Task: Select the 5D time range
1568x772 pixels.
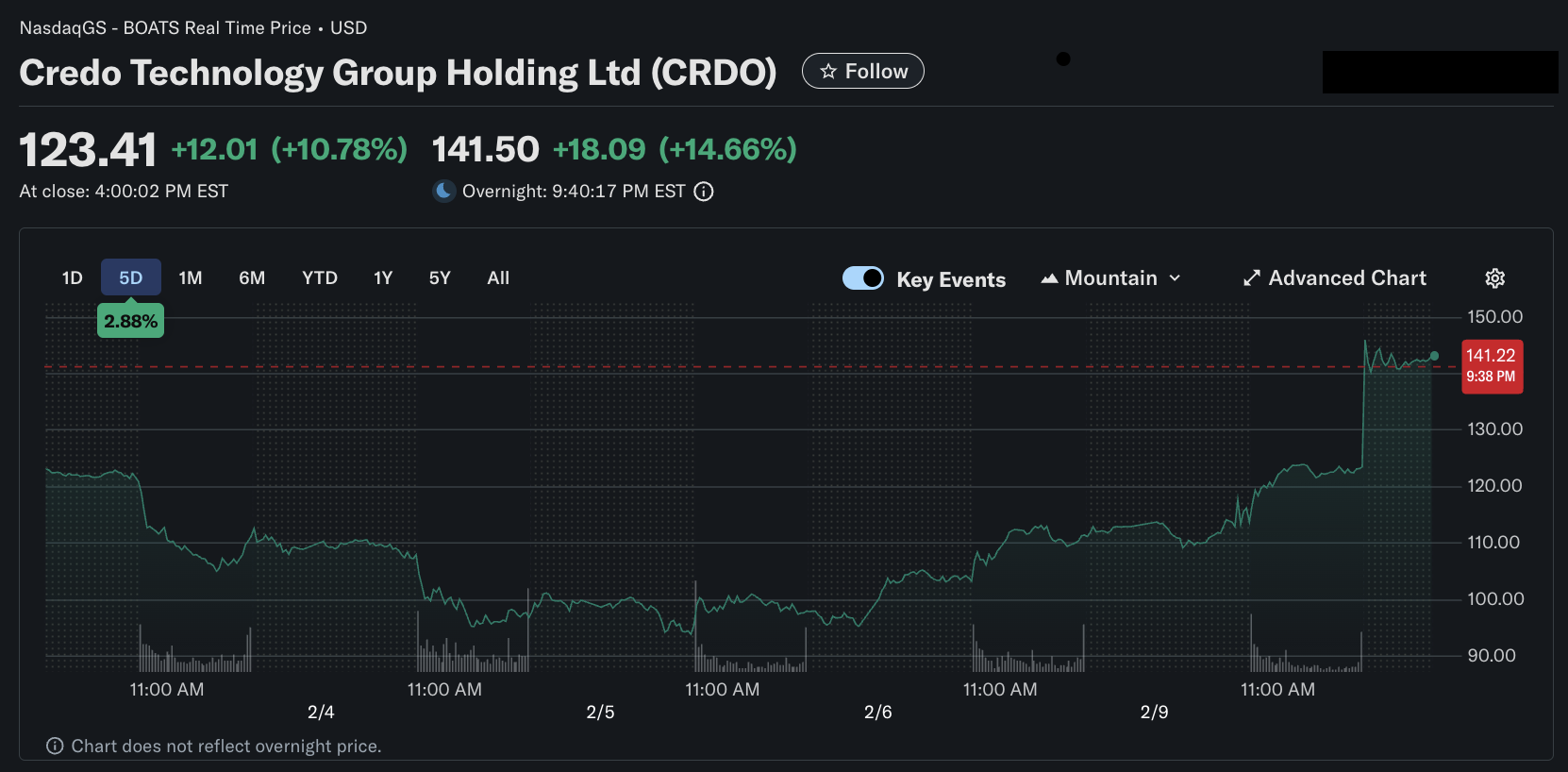Action: point(130,278)
